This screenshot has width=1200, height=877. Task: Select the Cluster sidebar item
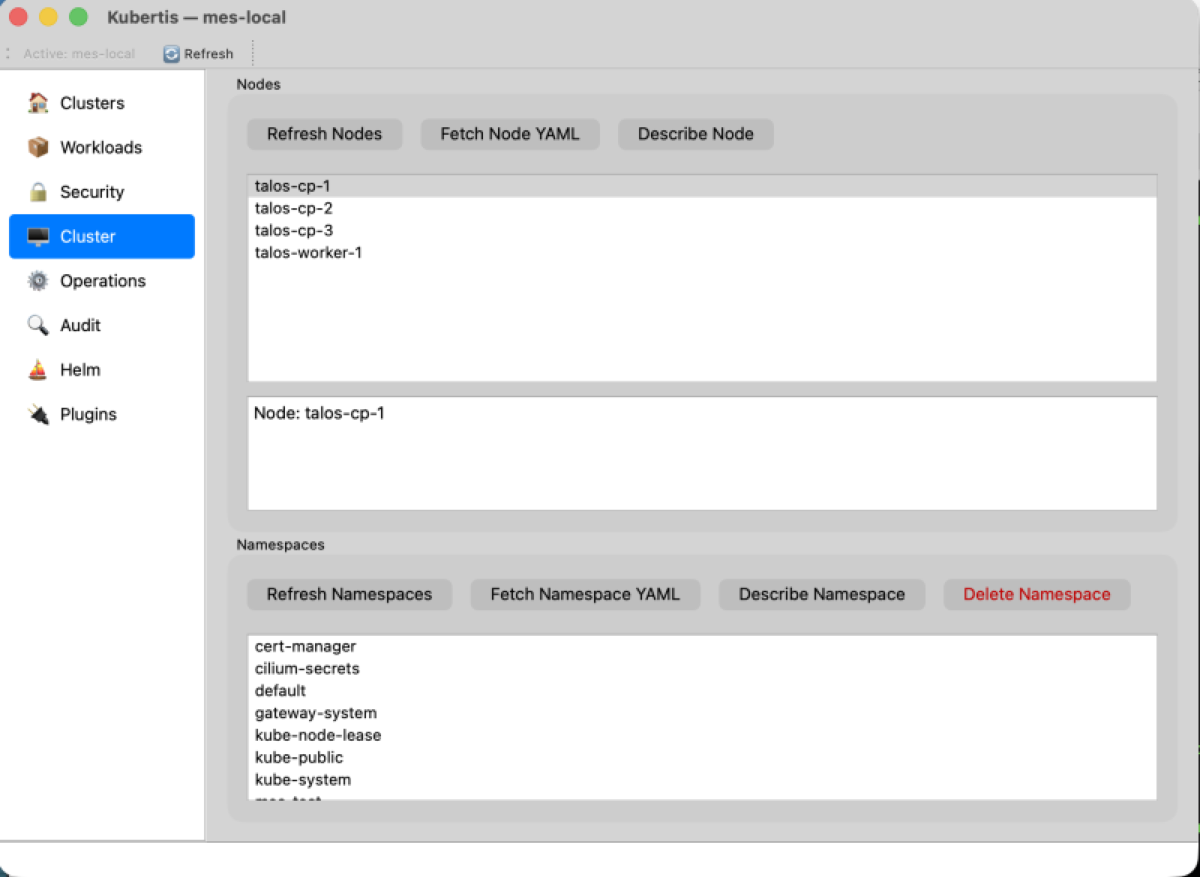[x=102, y=237]
